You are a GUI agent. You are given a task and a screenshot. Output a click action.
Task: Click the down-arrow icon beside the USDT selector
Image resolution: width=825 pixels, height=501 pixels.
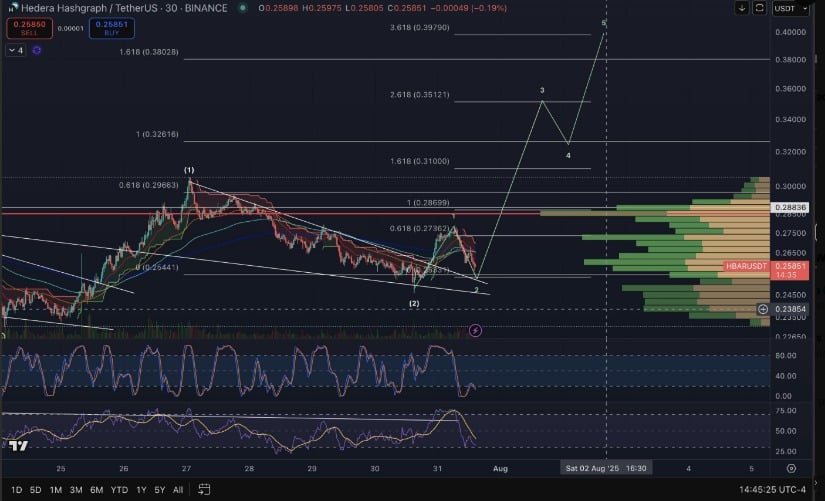coord(742,8)
